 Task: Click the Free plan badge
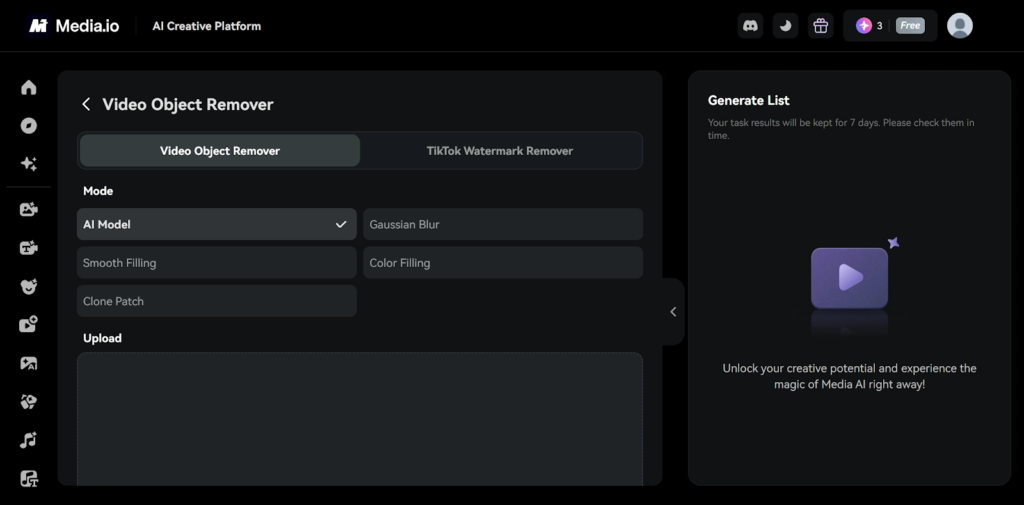[910, 26]
